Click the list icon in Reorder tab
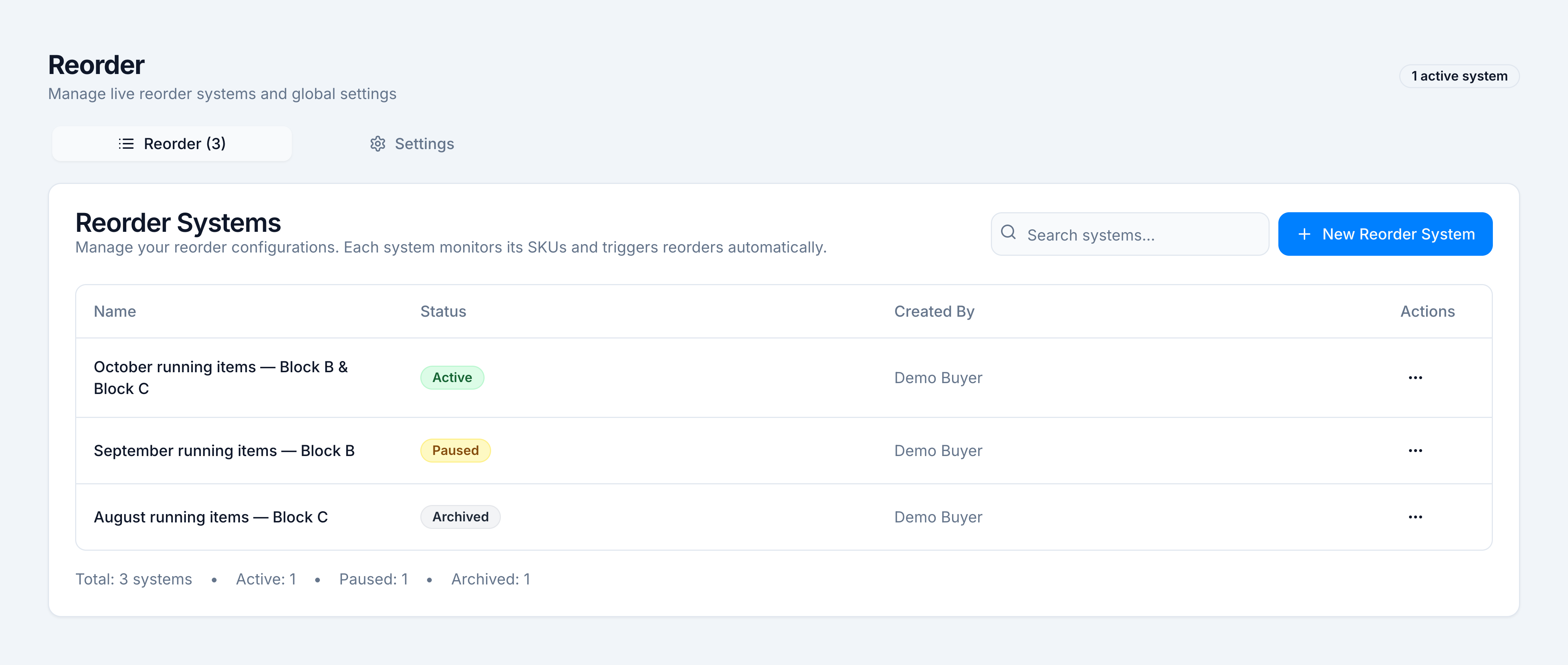Screen dimensions: 1568x665 click(x=126, y=144)
